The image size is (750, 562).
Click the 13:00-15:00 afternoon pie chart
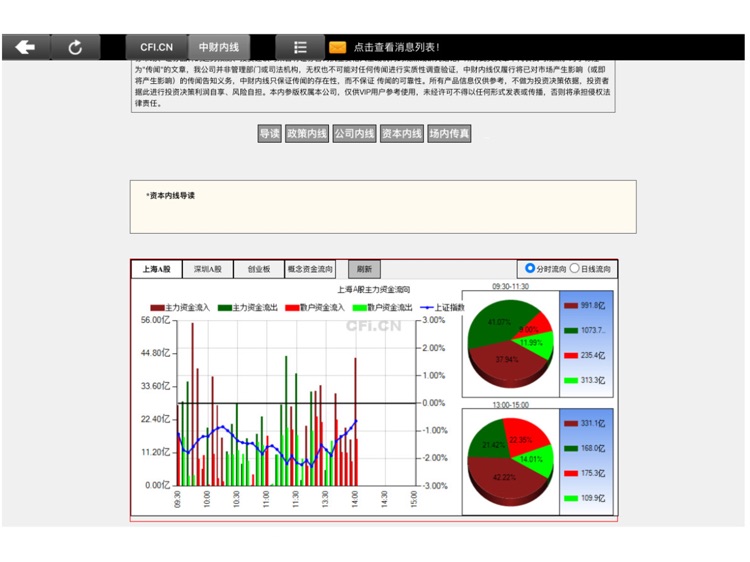pos(510,462)
